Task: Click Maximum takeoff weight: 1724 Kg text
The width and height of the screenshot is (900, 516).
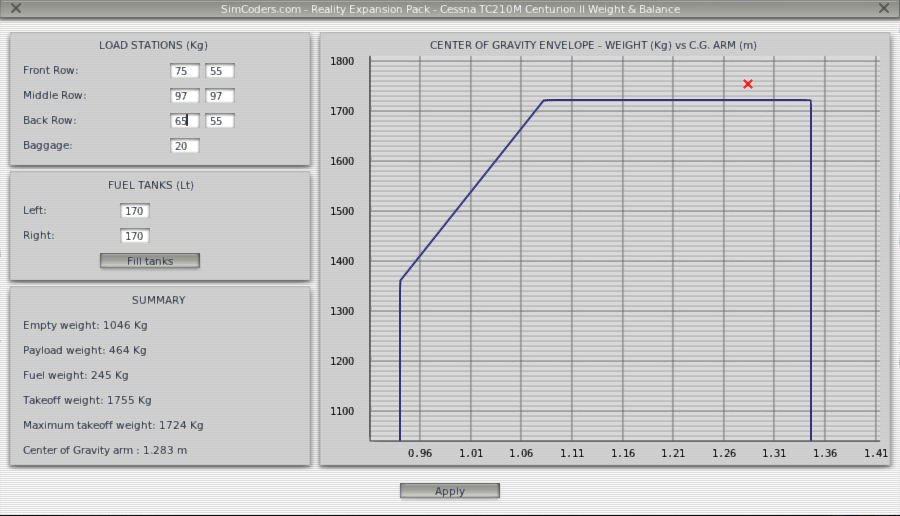Action: click(113, 425)
